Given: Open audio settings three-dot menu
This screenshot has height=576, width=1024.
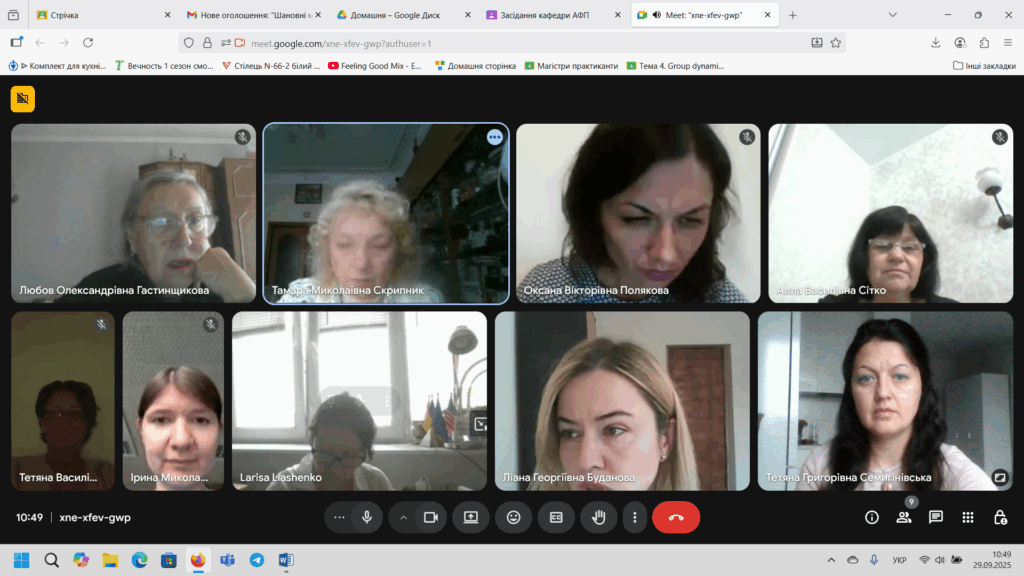Looking at the screenshot, I should (340, 517).
